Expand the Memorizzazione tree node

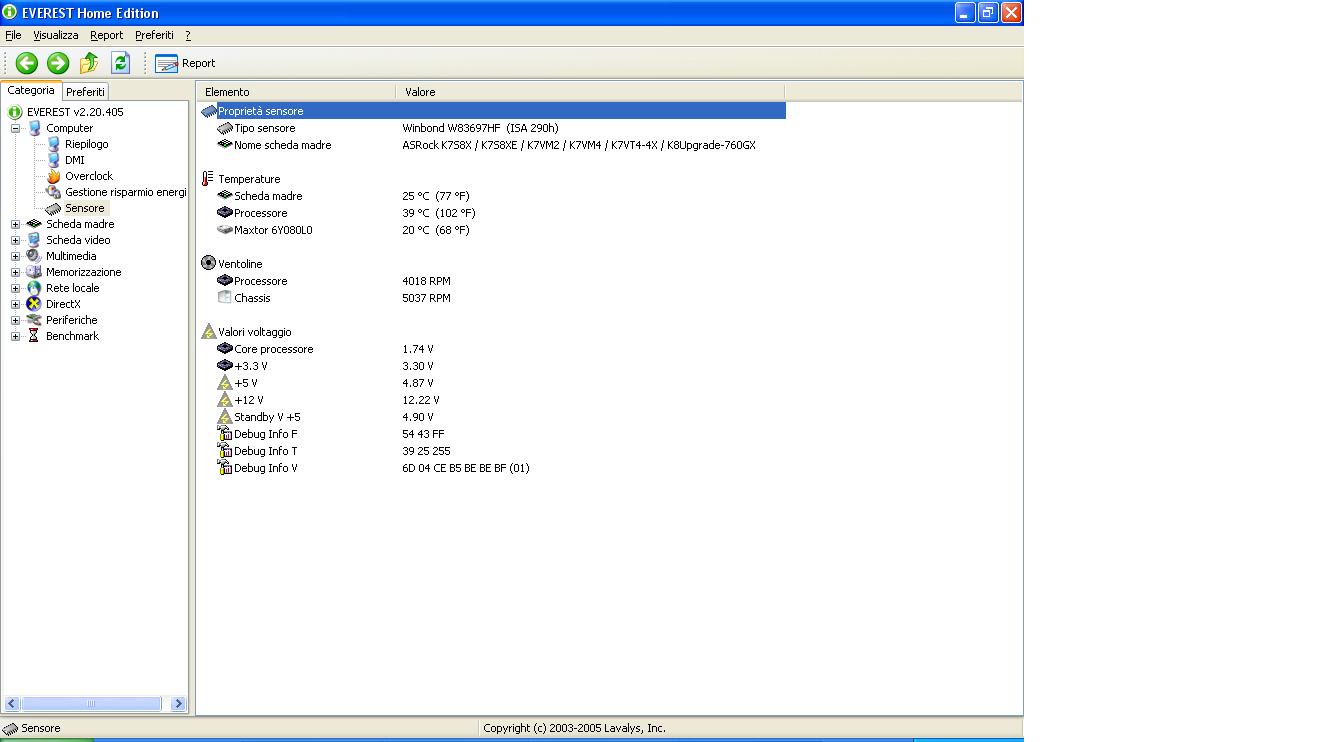[x=15, y=272]
